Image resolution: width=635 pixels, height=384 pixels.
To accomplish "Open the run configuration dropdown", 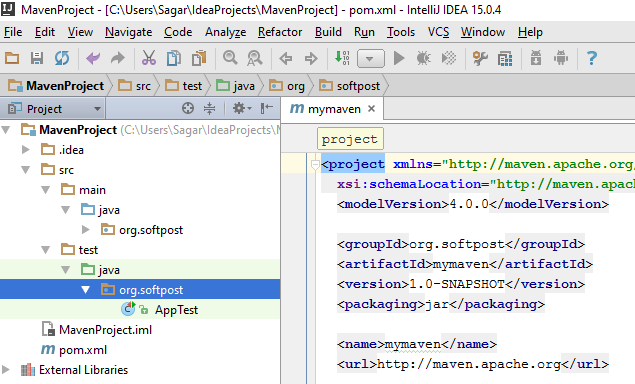I will (x=371, y=59).
